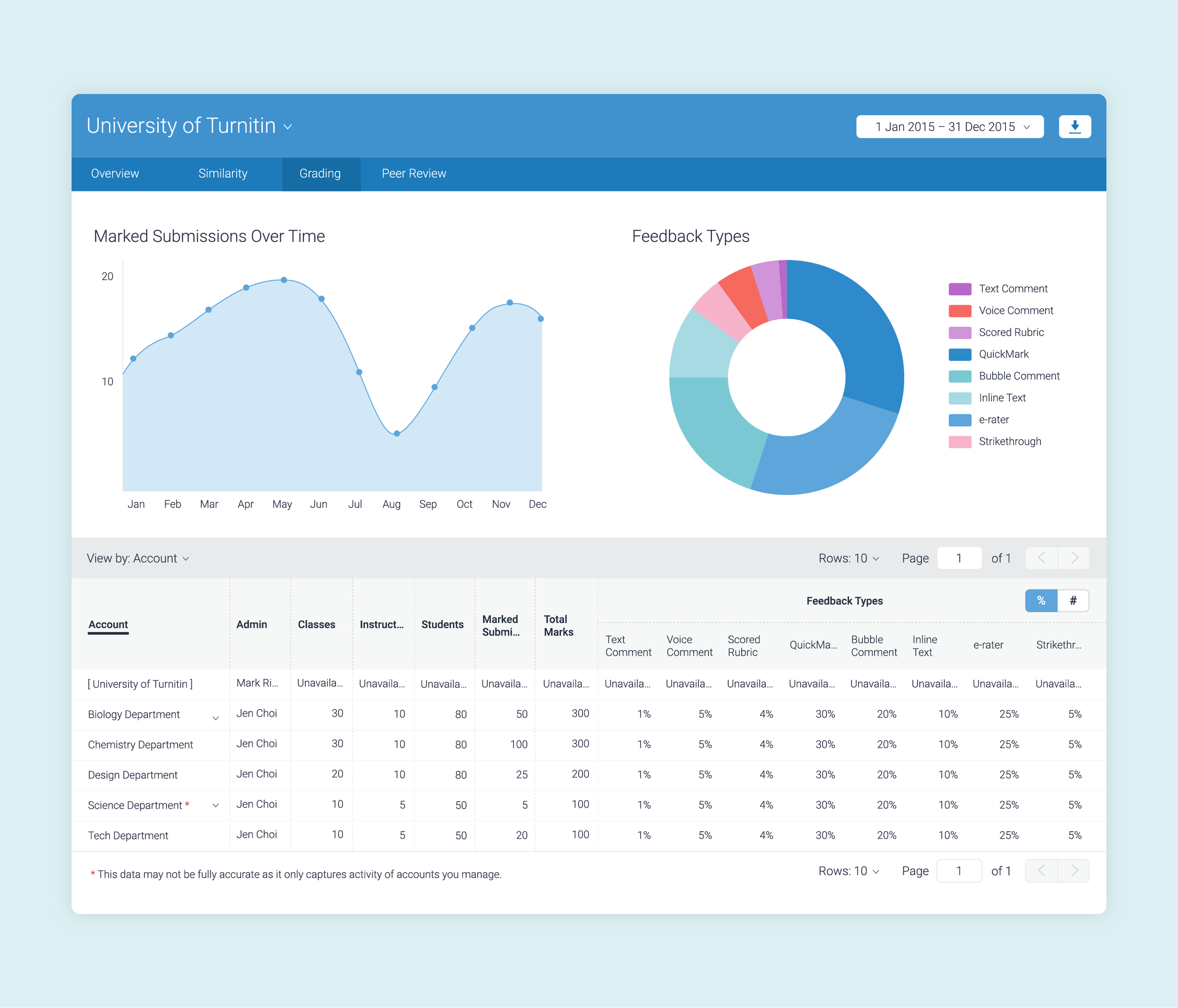Sort by the Students column header
The image size is (1178, 1008).
[x=442, y=624]
